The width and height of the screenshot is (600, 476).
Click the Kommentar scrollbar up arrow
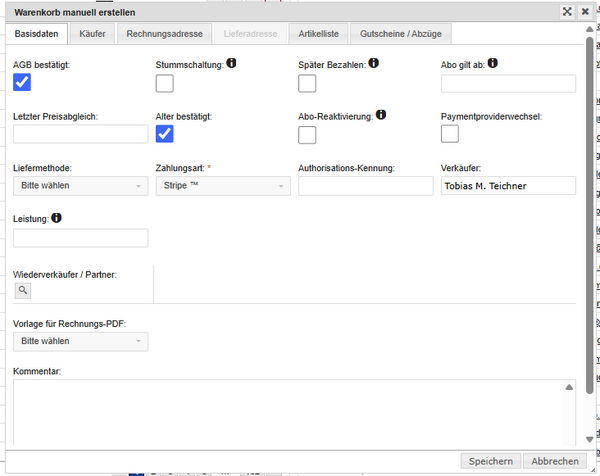click(x=569, y=387)
